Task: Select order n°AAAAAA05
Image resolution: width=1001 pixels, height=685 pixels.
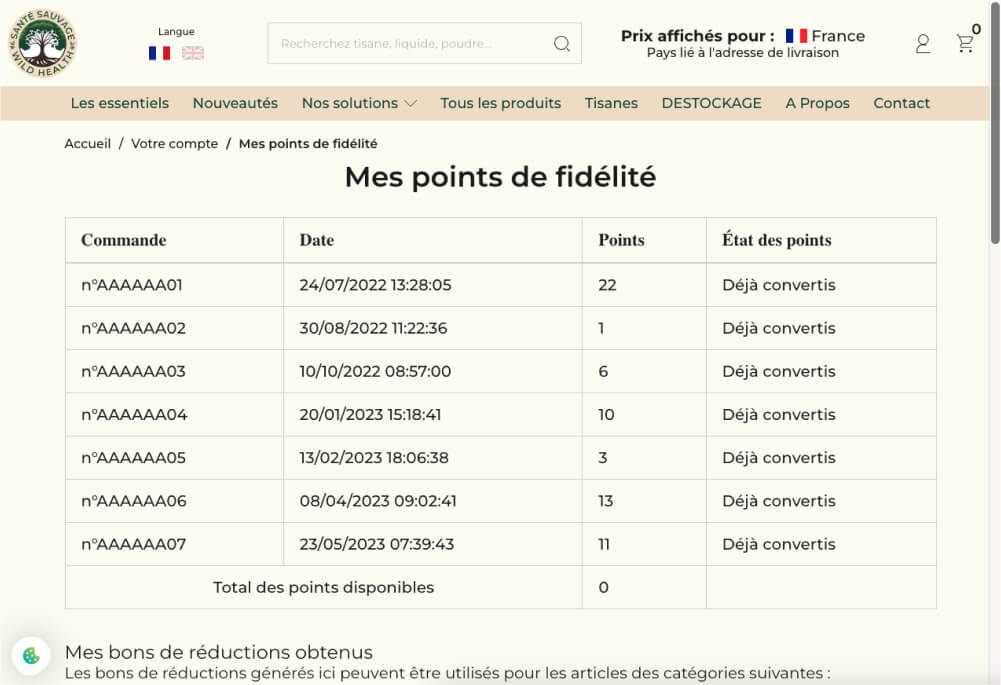Action: (x=133, y=458)
